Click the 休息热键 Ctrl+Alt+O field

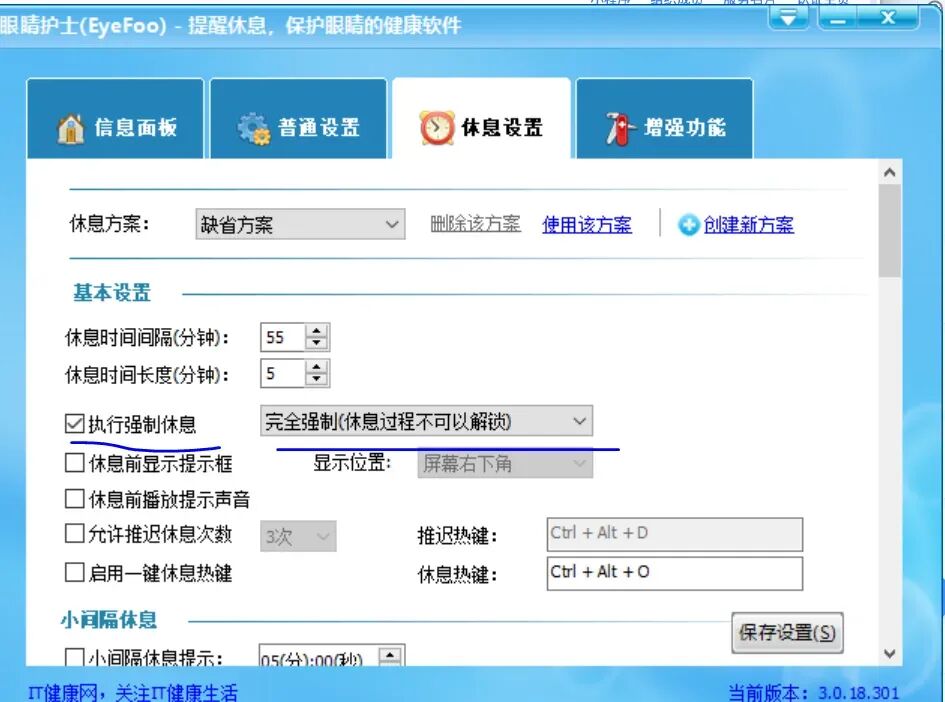(x=675, y=574)
